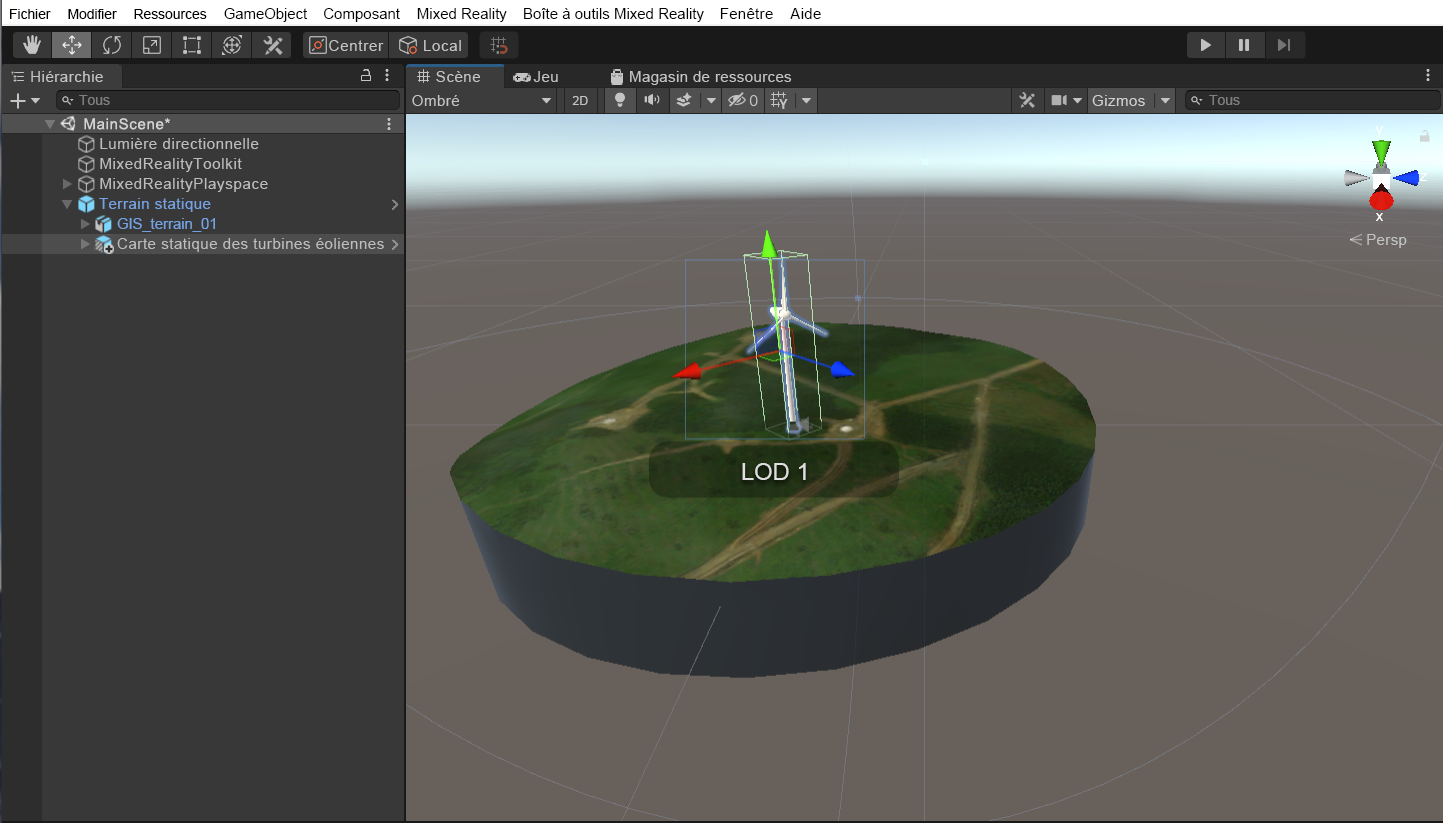Select the Rotate tool
The width and height of the screenshot is (1443, 823).
tap(112, 45)
